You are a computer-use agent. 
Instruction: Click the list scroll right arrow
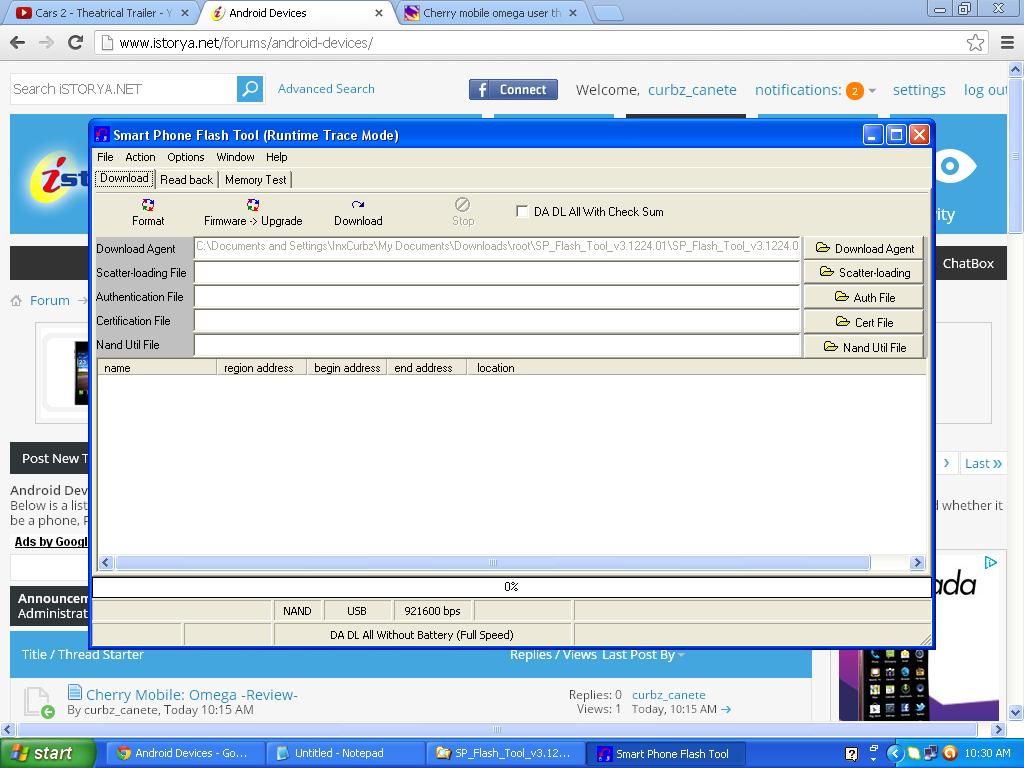coord(917,562)
